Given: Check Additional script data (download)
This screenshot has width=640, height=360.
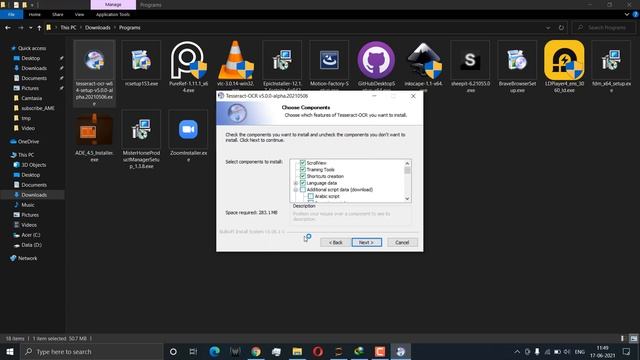Looking at the screenshot, I should pyautogui.click(x=303, y=189).
